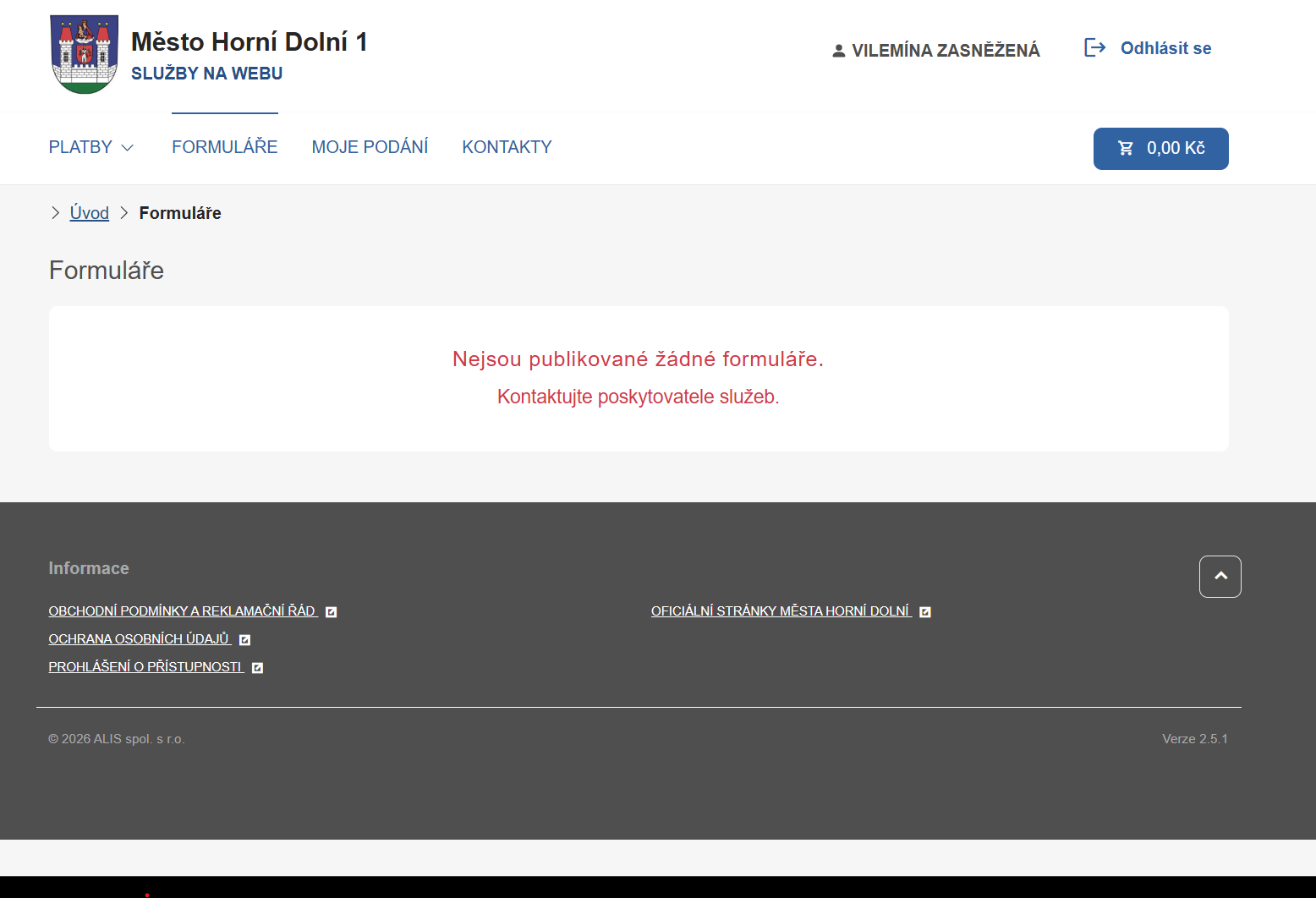The image size is (1316, 898).
Task: Click the user profile icon beside Vilemína Zasněžená
Action: [x=838, y=50]
